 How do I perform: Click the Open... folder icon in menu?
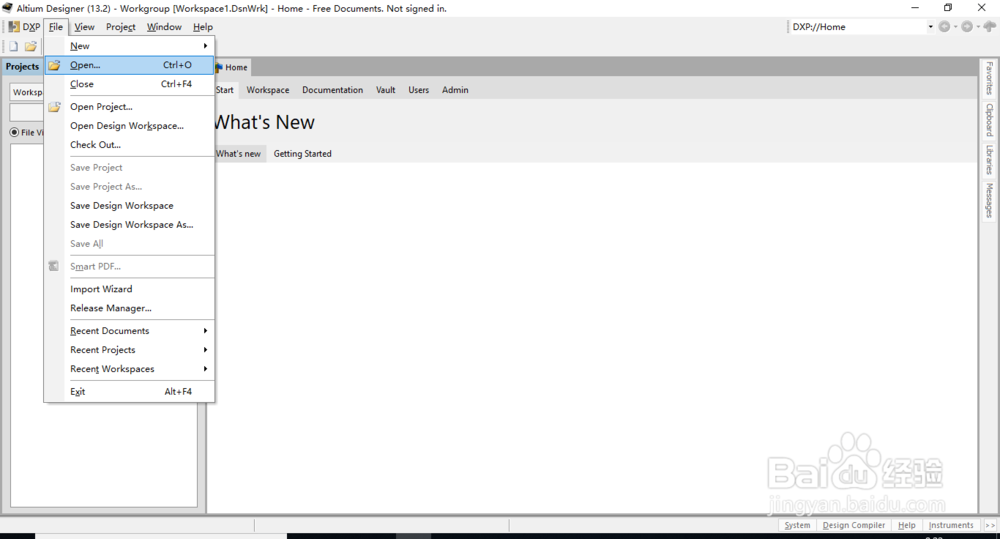pyautogui.click(x=54, y=65)
